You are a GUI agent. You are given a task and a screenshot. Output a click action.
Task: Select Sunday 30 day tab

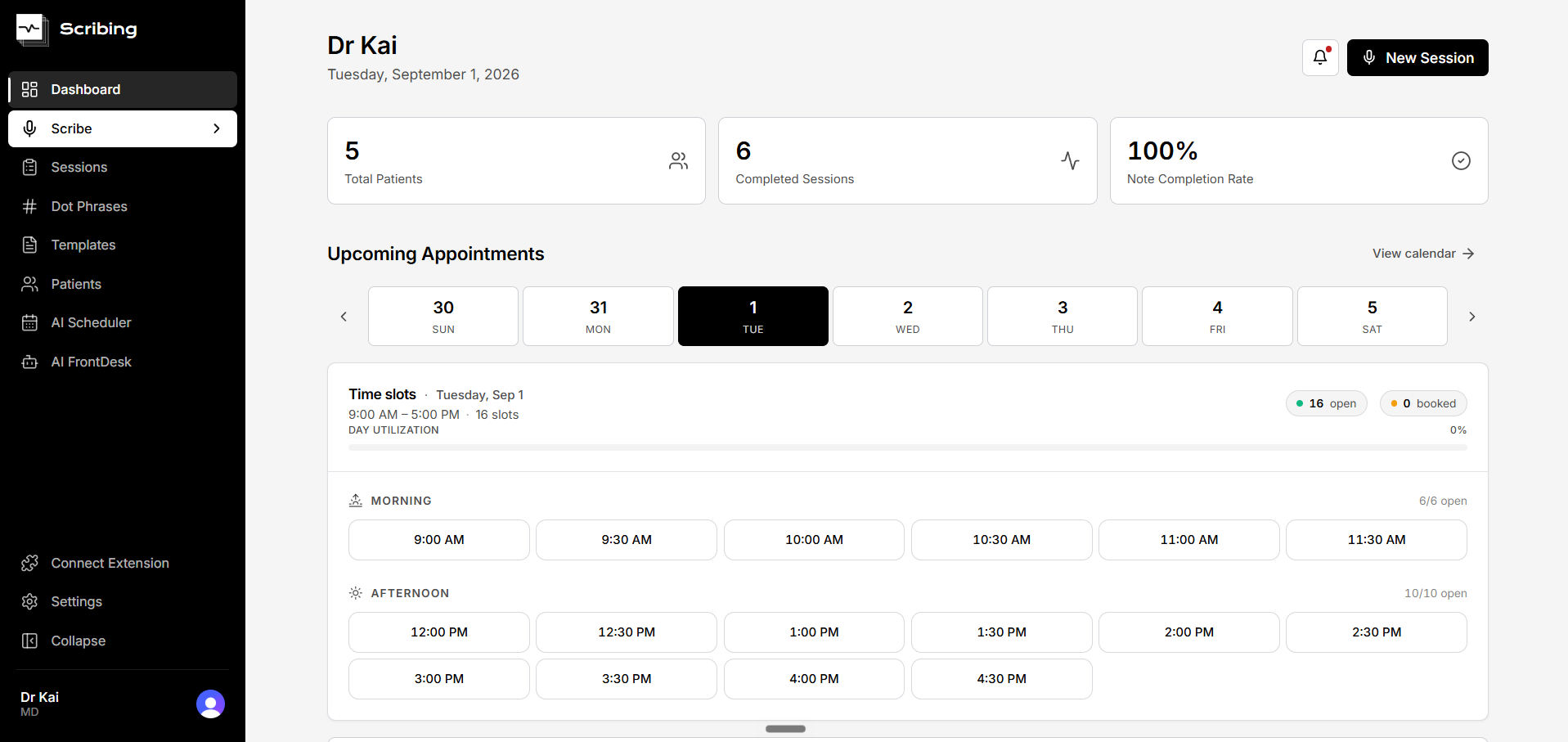443,317
